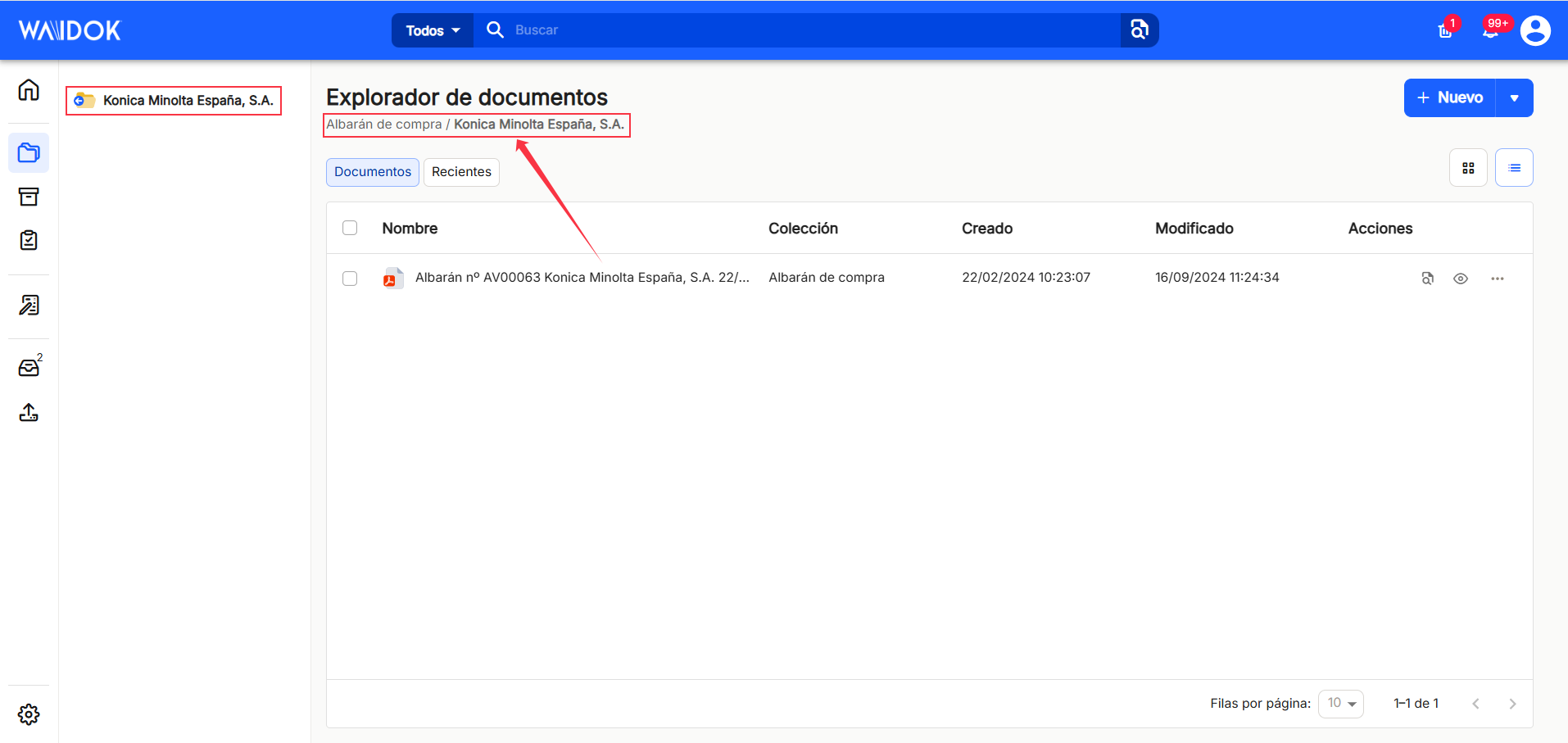Sort by Modificado column header

click(x=1194, y=229)
